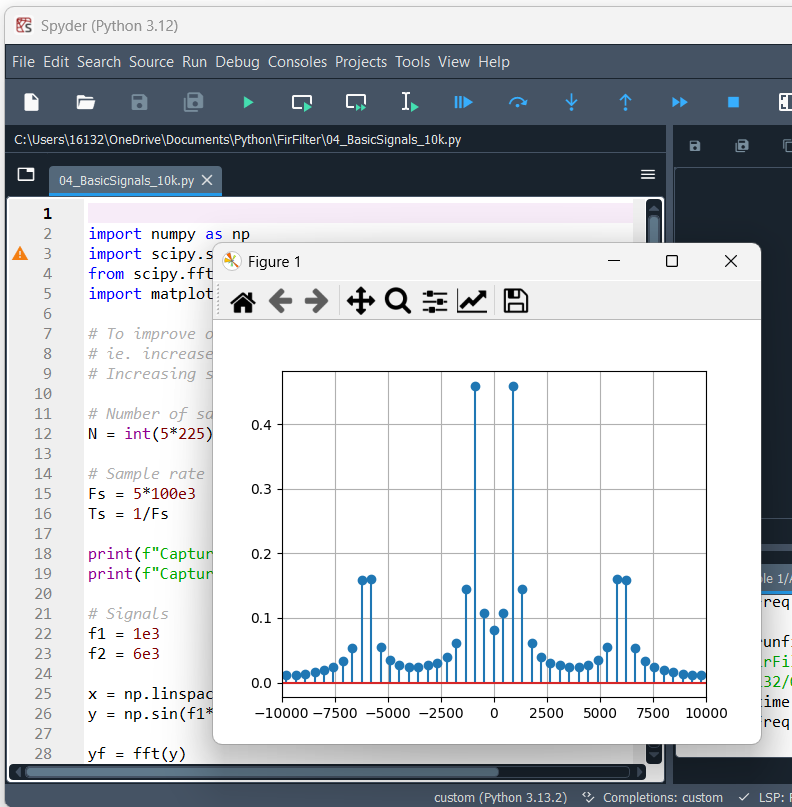The image size is (792, 807).
Task: Run file with the green play button
Action: pyautogui.click(x=248, y=102)
